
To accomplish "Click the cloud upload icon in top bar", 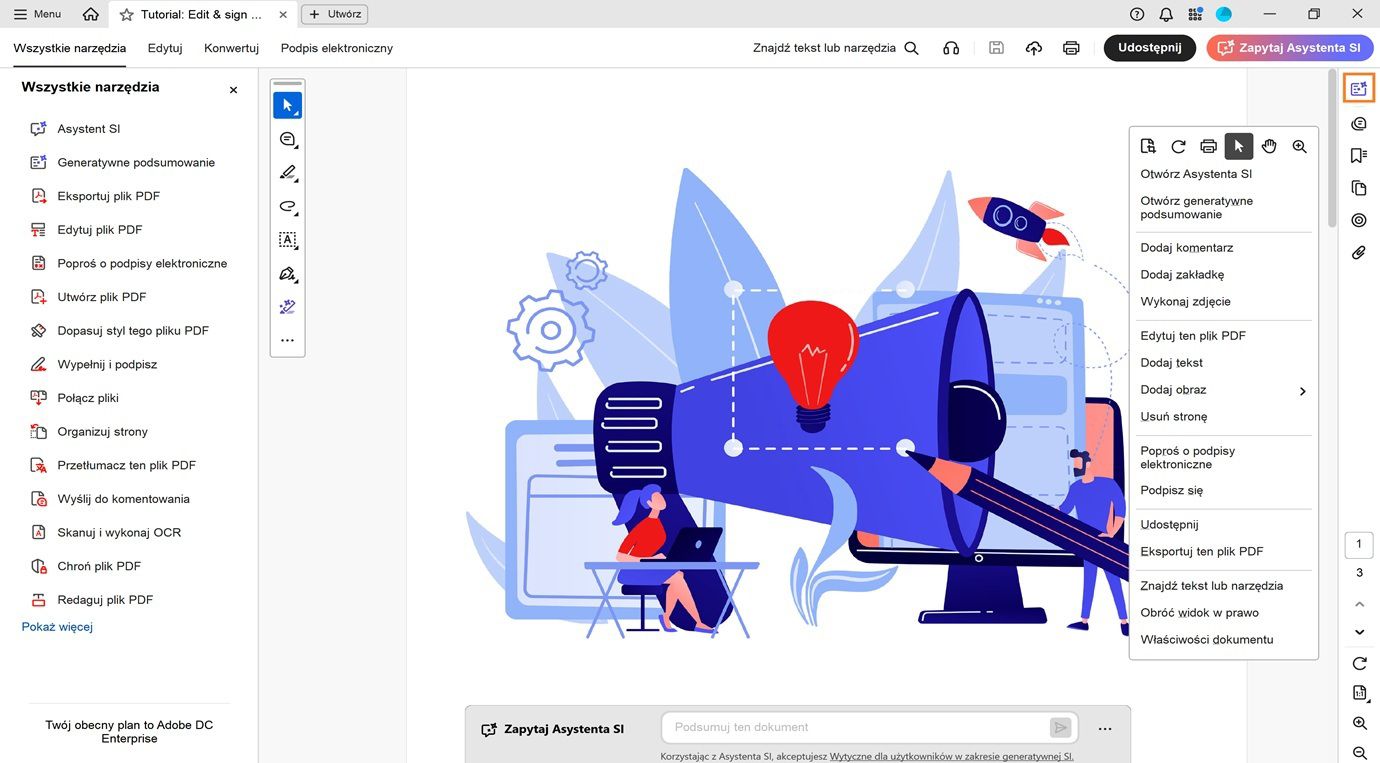I will (x=1034, y=48).
